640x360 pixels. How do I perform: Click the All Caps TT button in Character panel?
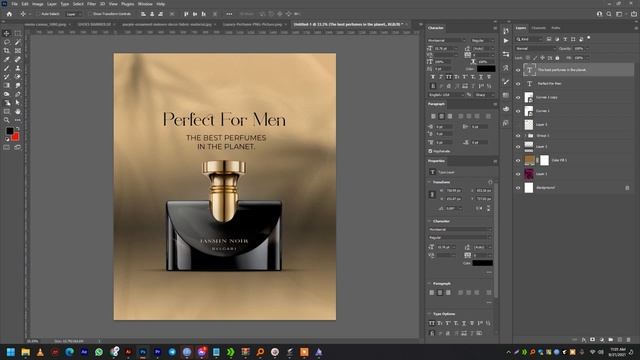(449, 77)
